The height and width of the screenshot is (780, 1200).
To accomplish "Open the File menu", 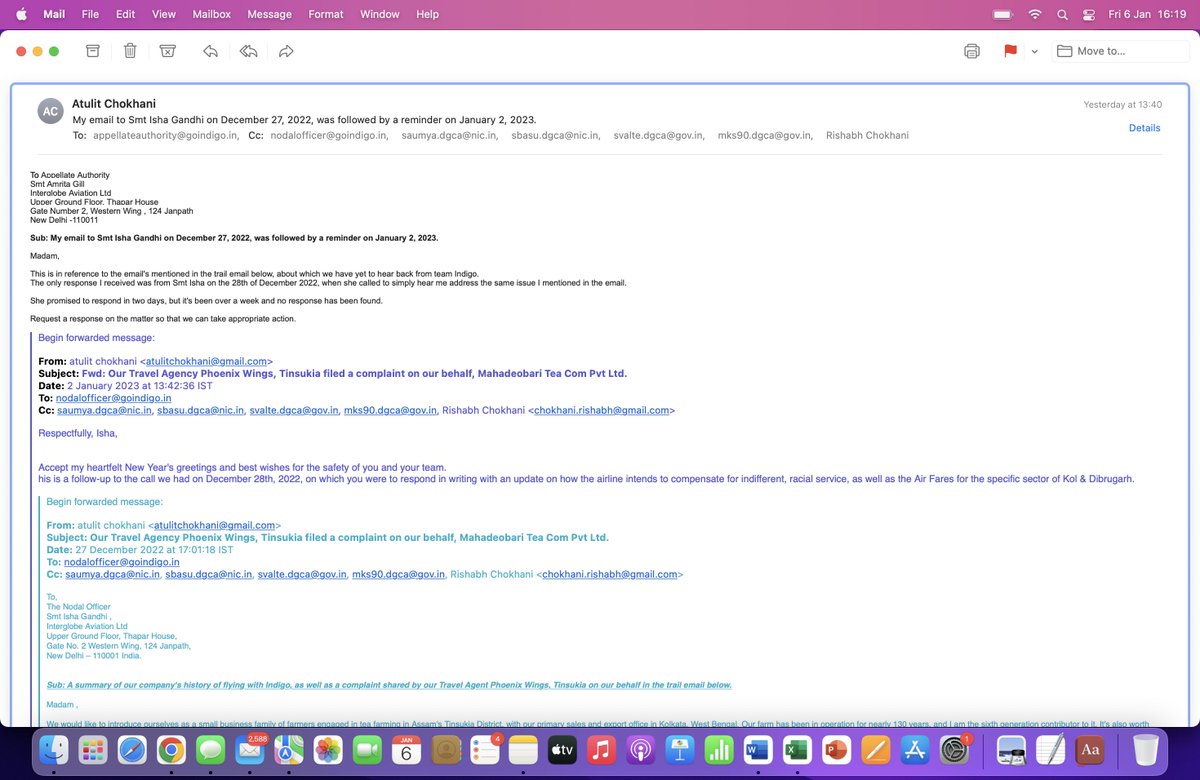I will [x=90, y=14].
